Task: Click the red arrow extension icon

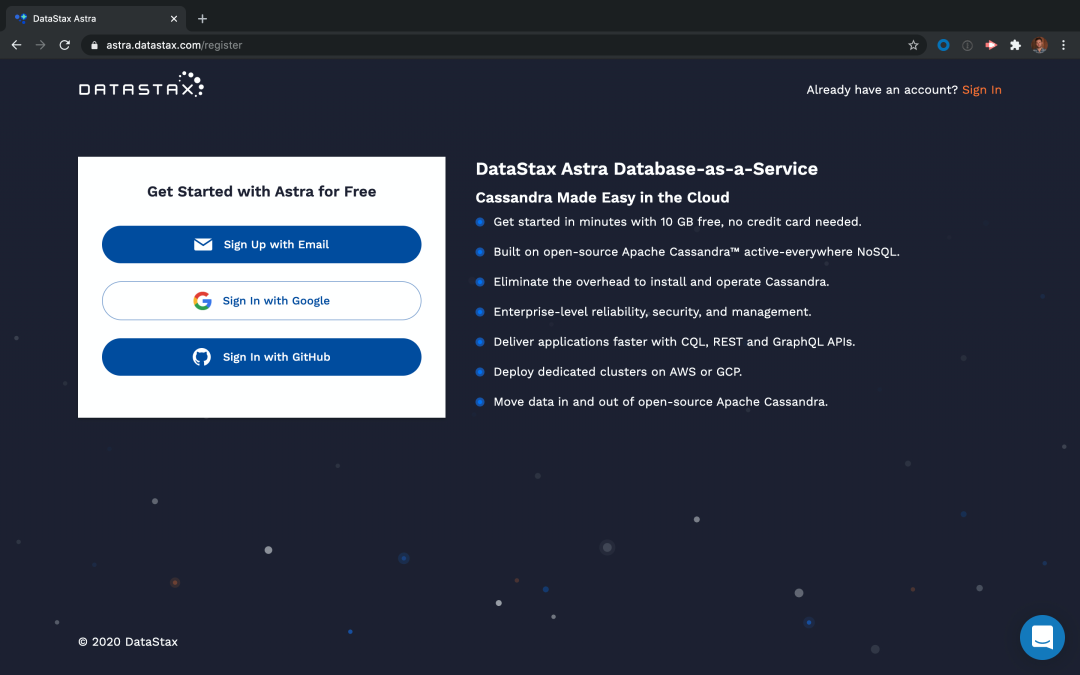Action: tap(991, 45)
